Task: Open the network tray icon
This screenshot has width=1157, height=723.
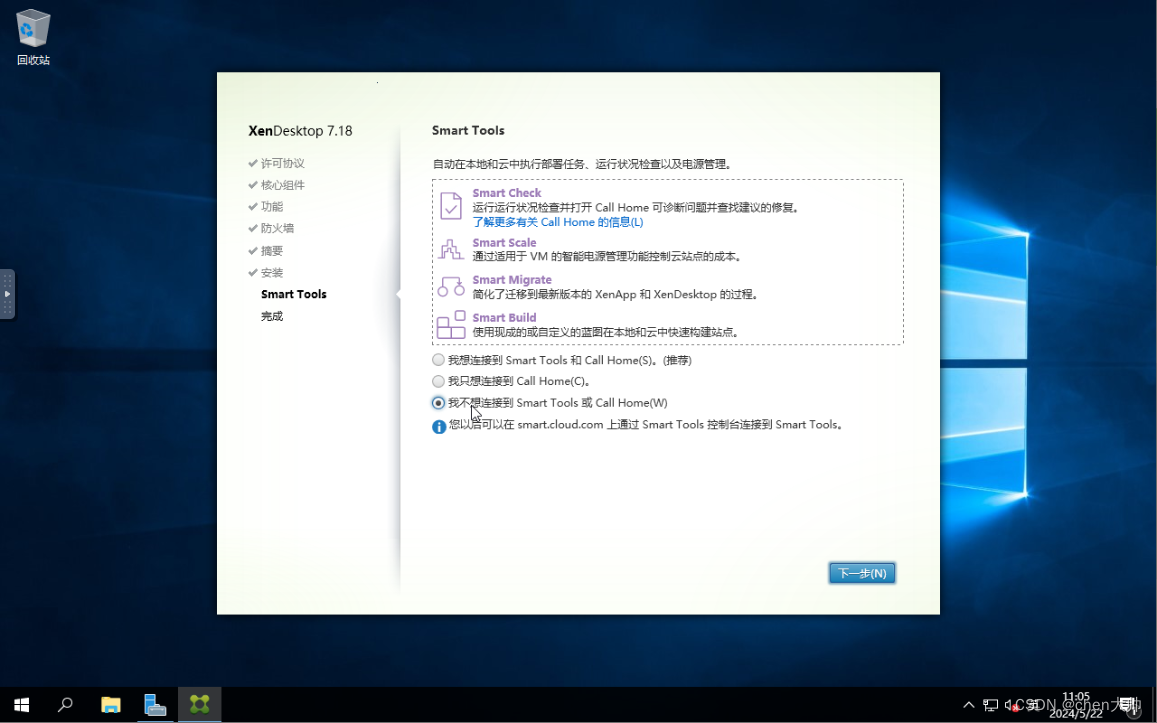Action: pos(990,705)
